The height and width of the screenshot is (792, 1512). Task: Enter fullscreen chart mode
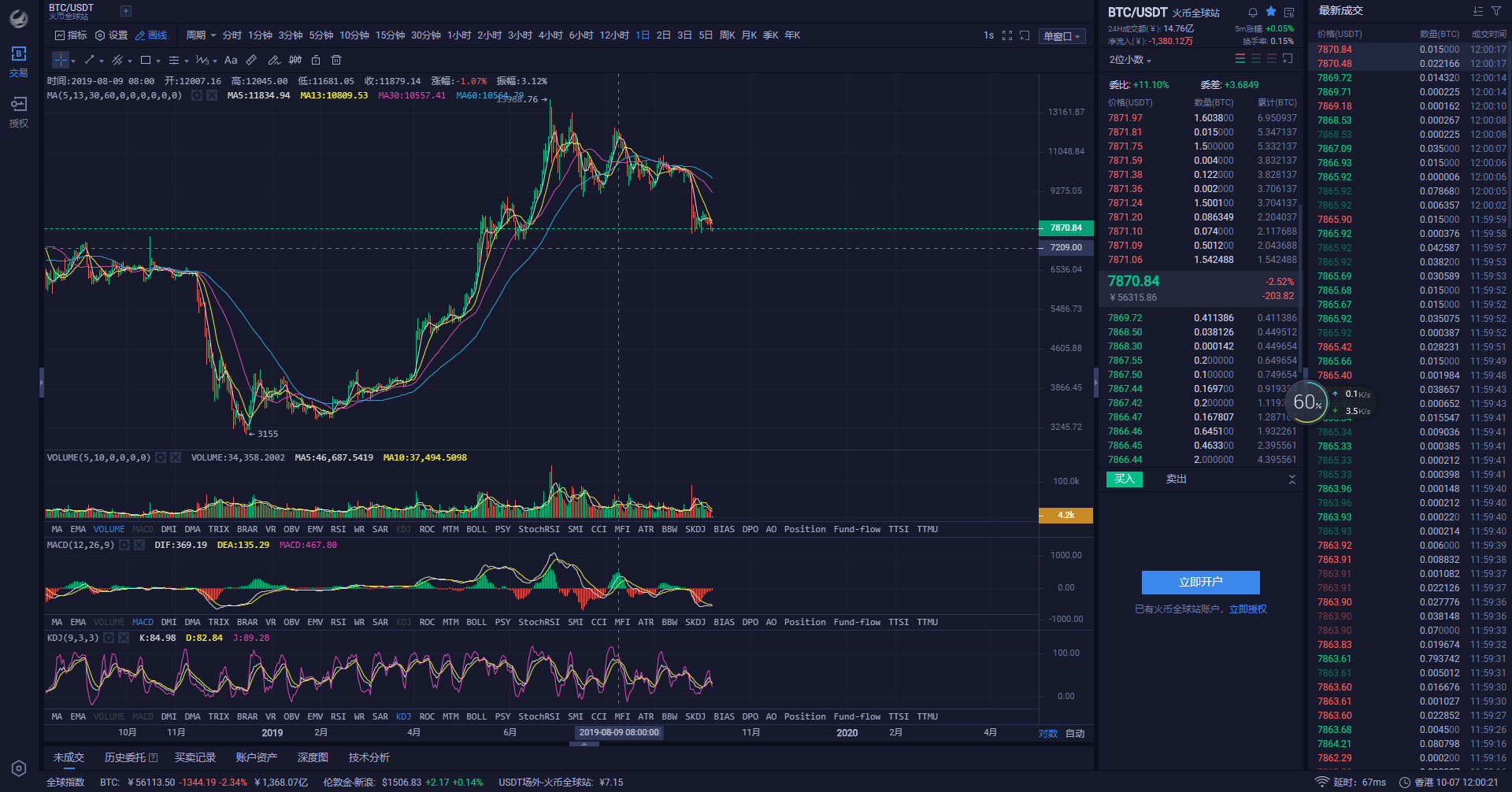[1007, 35]
